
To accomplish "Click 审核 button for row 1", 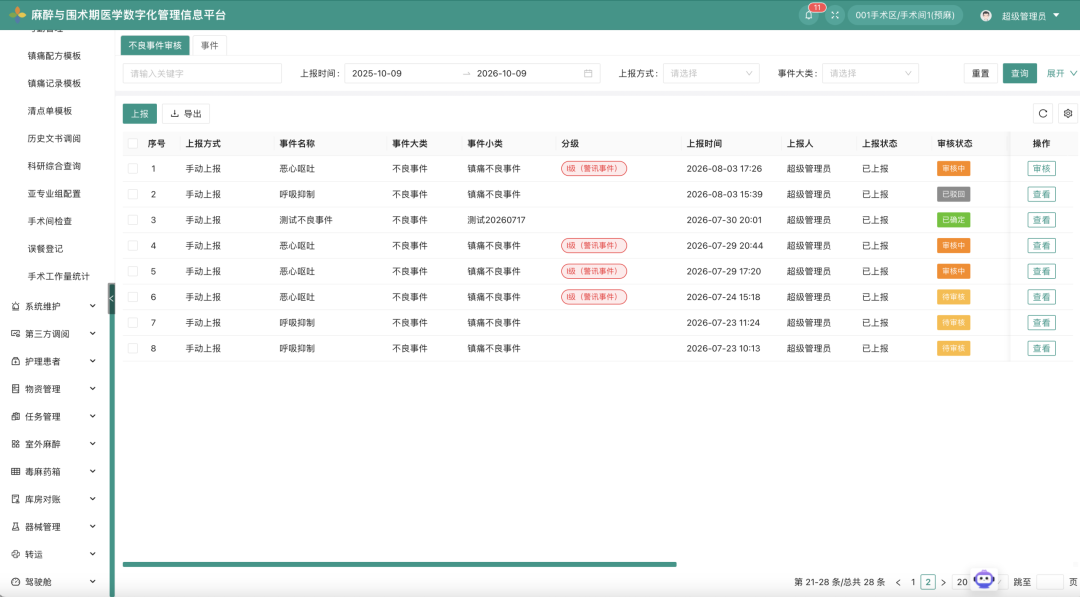I will point(1041,169).
